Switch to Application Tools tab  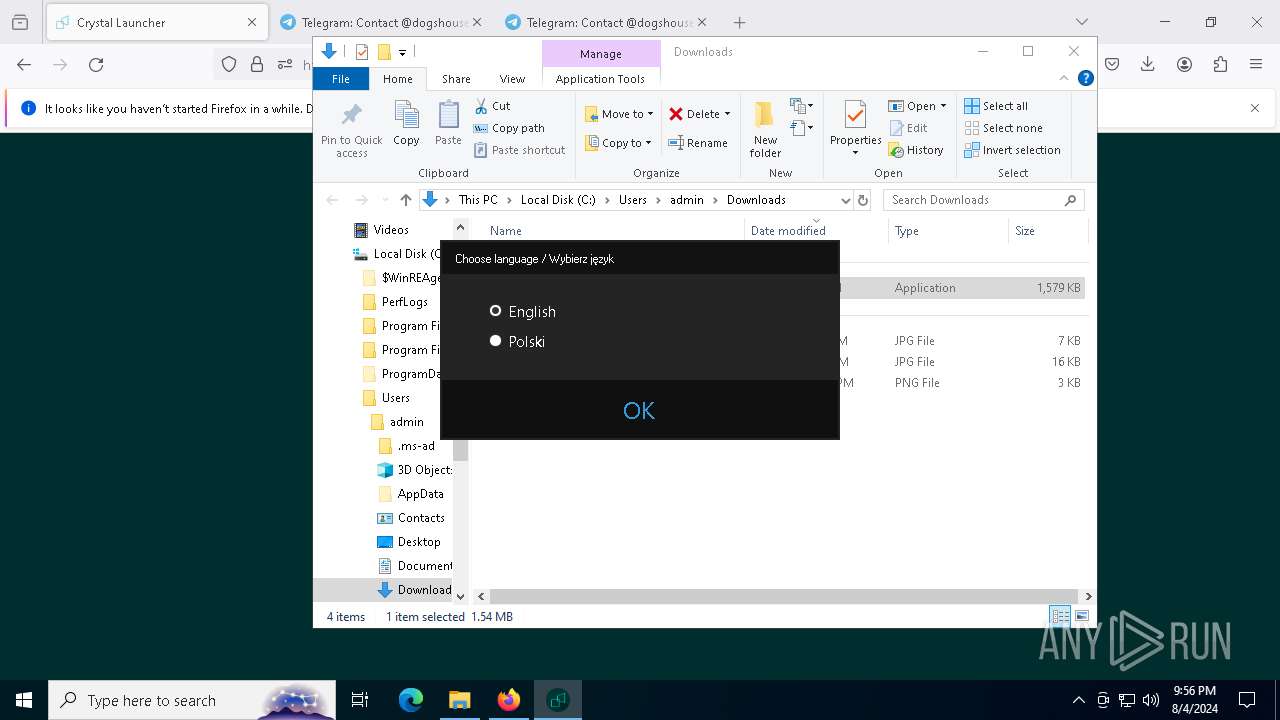pos(600,79)
